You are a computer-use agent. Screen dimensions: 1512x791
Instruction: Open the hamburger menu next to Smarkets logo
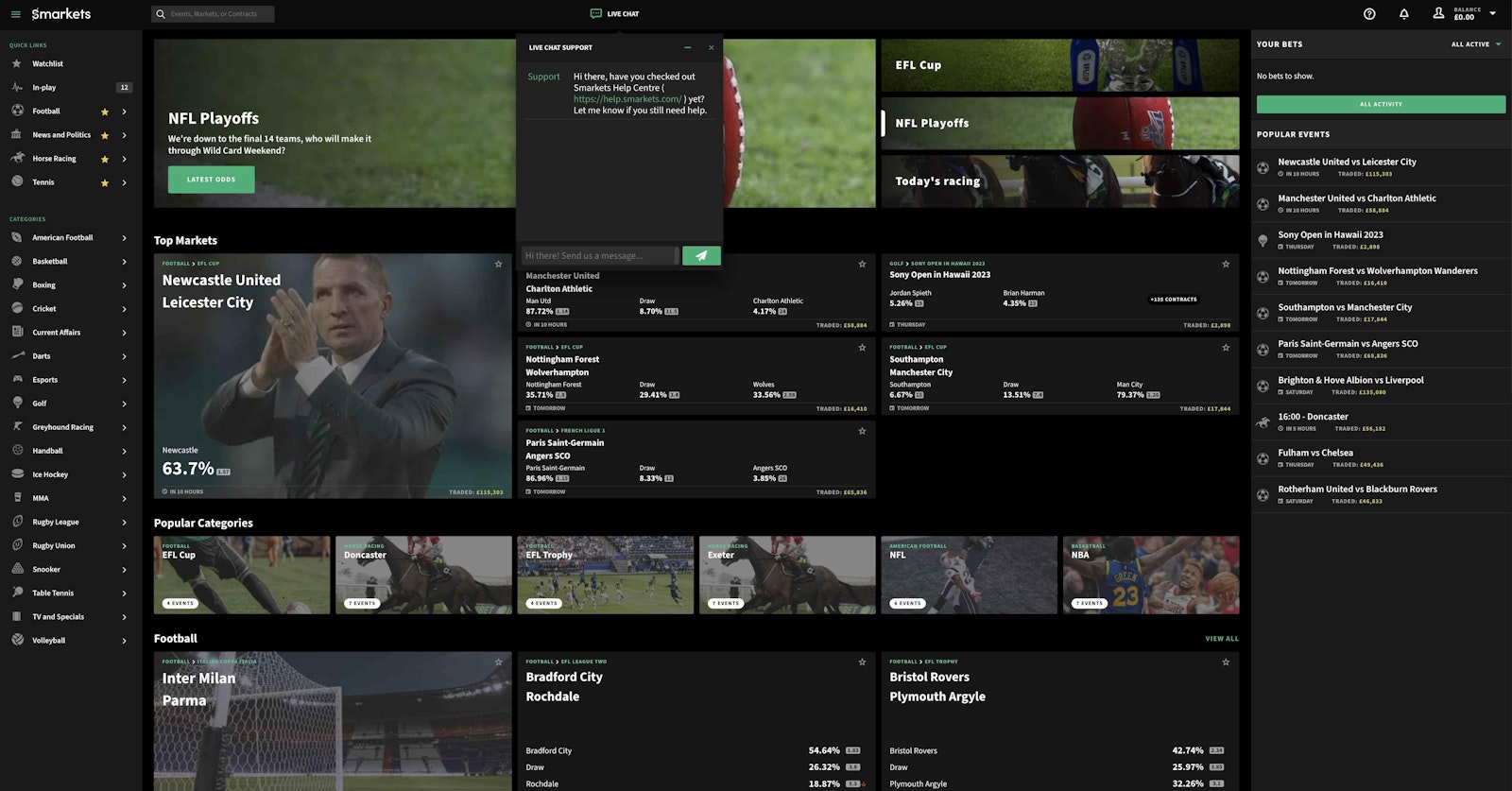pos(15,14)
